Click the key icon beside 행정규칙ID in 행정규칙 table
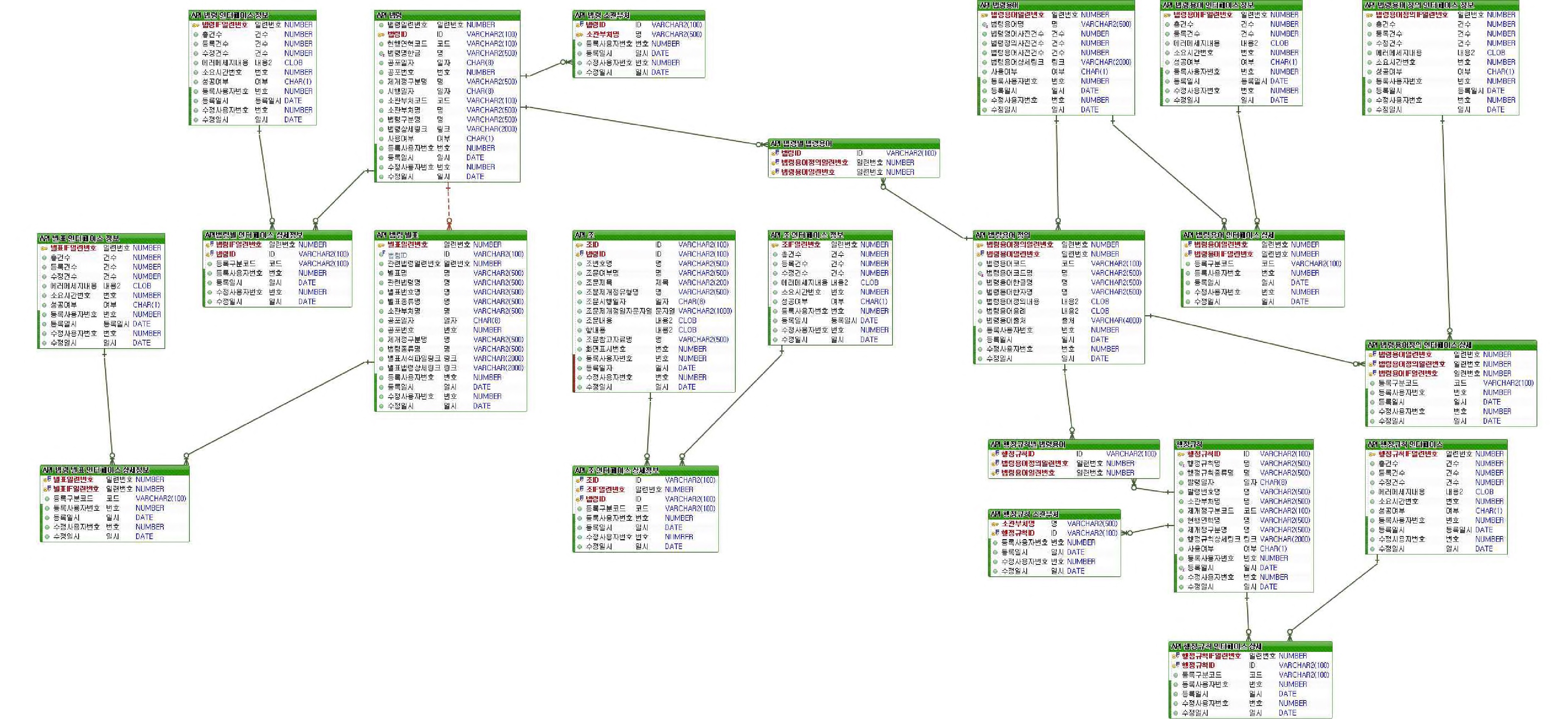1568x719 pixels. [1180, 454]
